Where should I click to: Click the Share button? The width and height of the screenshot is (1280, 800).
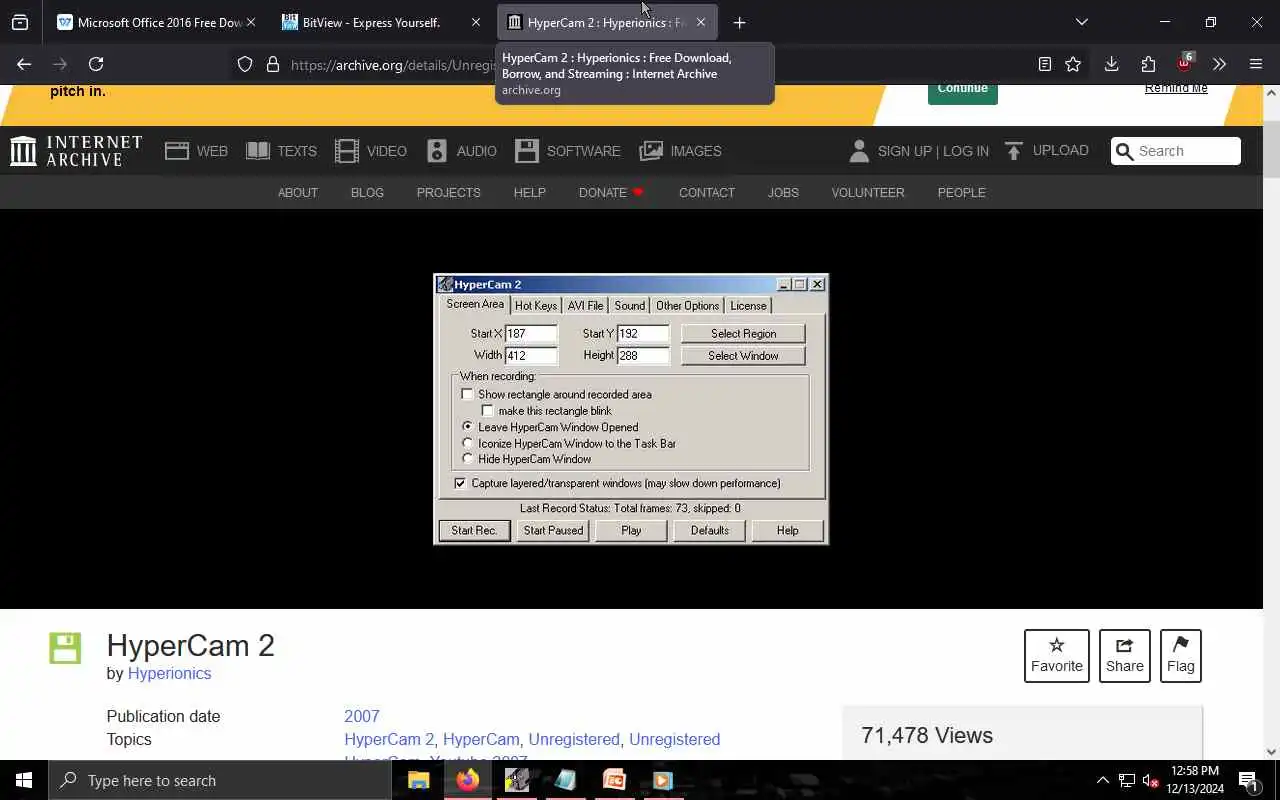(1125, 656)
